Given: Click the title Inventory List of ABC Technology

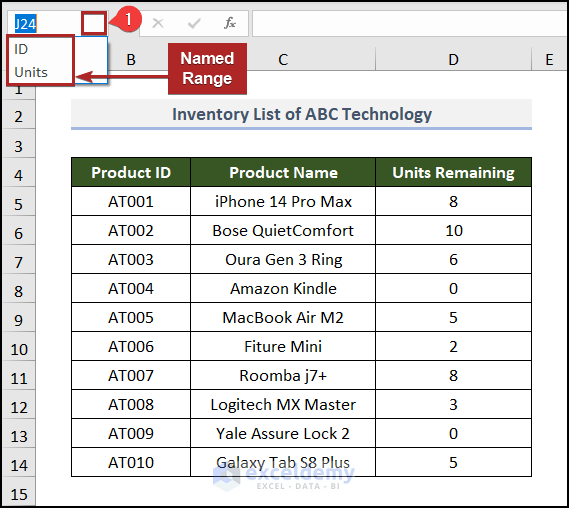Looking at the screenshot, I should [x=302, y=114].
